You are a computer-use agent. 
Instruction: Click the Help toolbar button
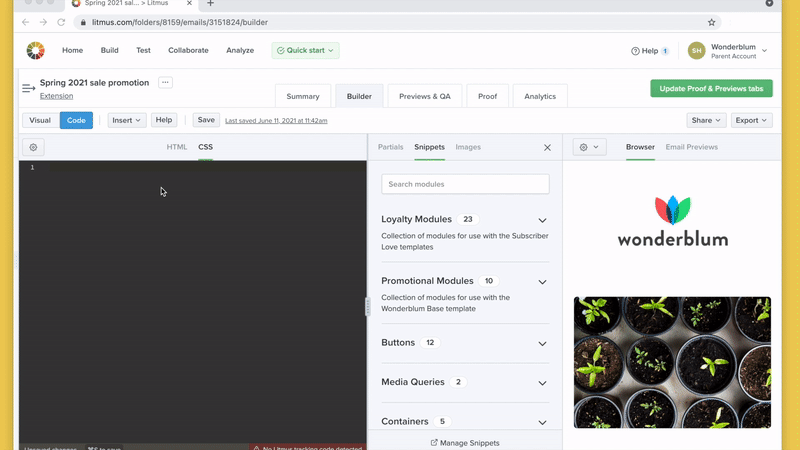pyautogui.click(x=164, y=120)
